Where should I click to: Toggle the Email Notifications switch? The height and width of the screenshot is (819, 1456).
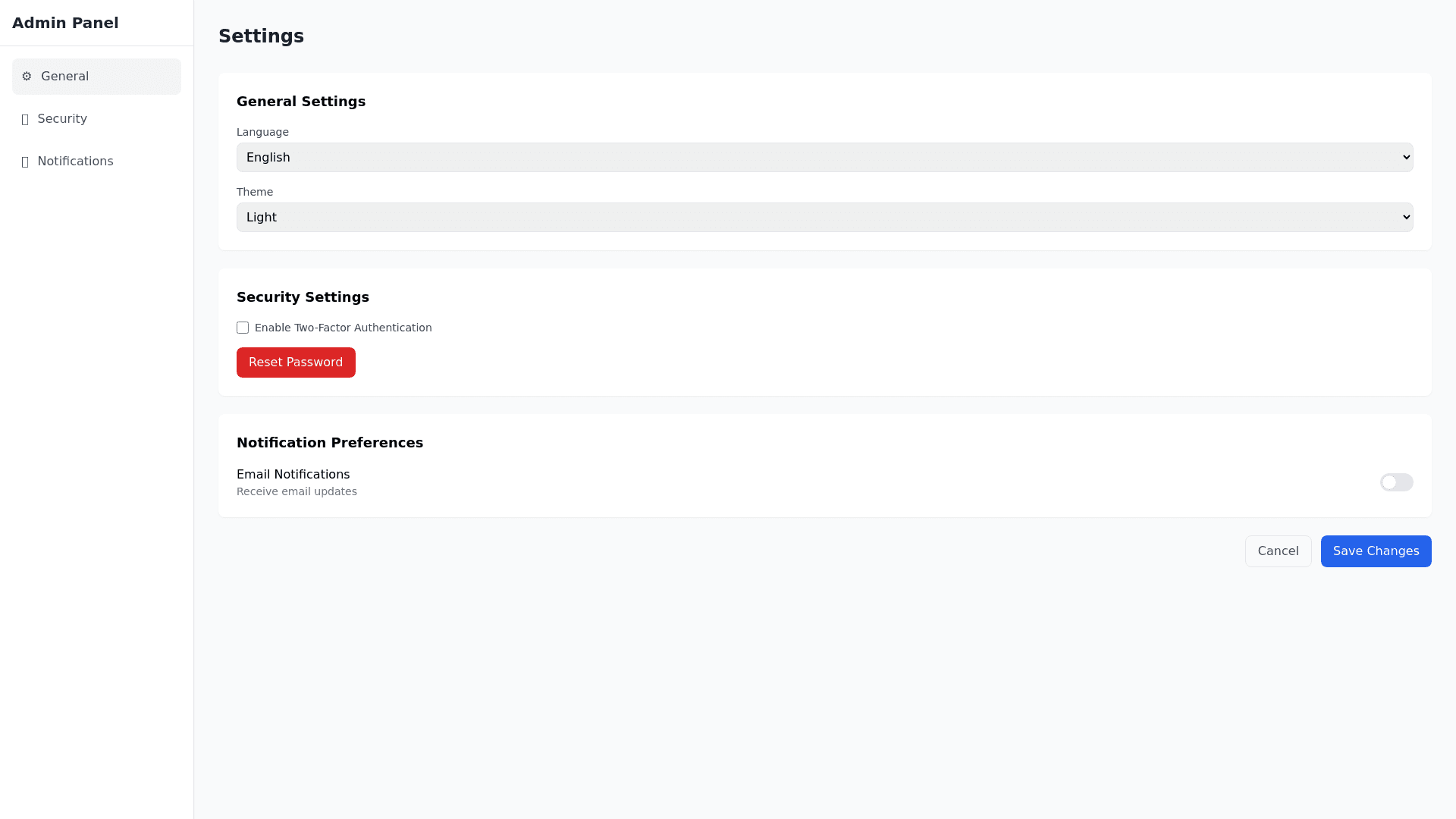pos(1396,482)
